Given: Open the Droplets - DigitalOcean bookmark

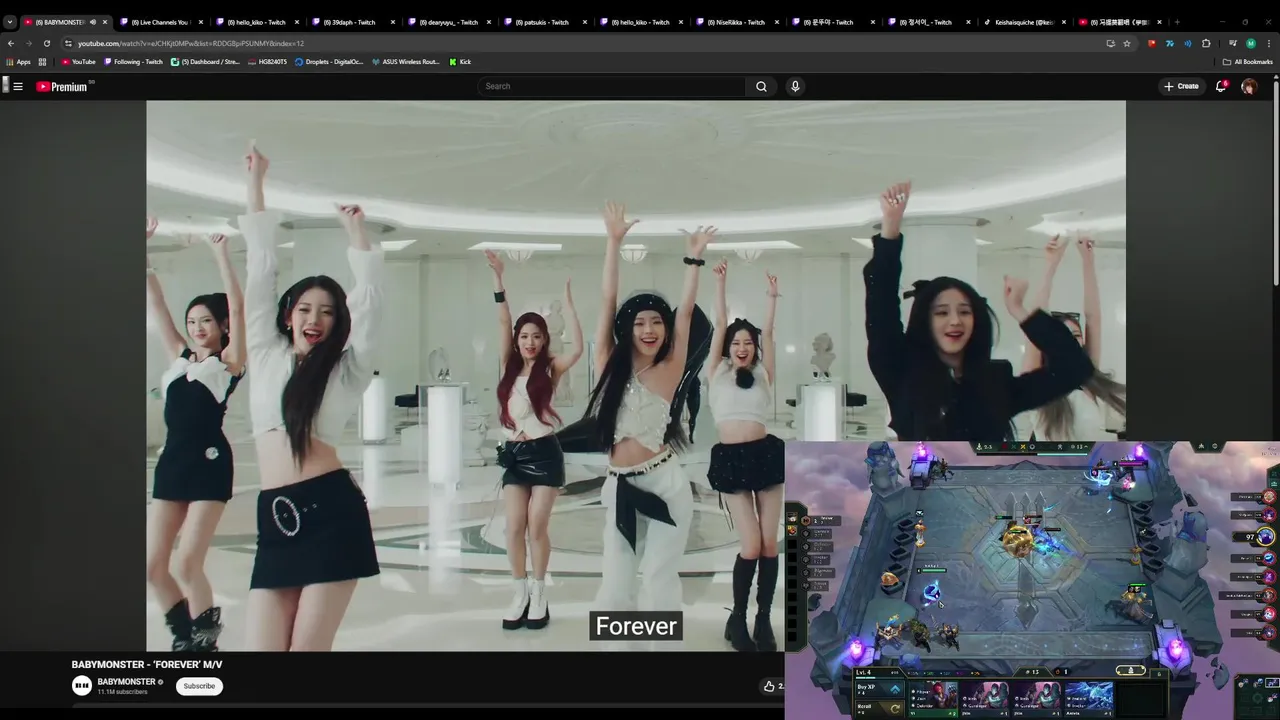Looking at the screenshot, I should click(329, 62).
